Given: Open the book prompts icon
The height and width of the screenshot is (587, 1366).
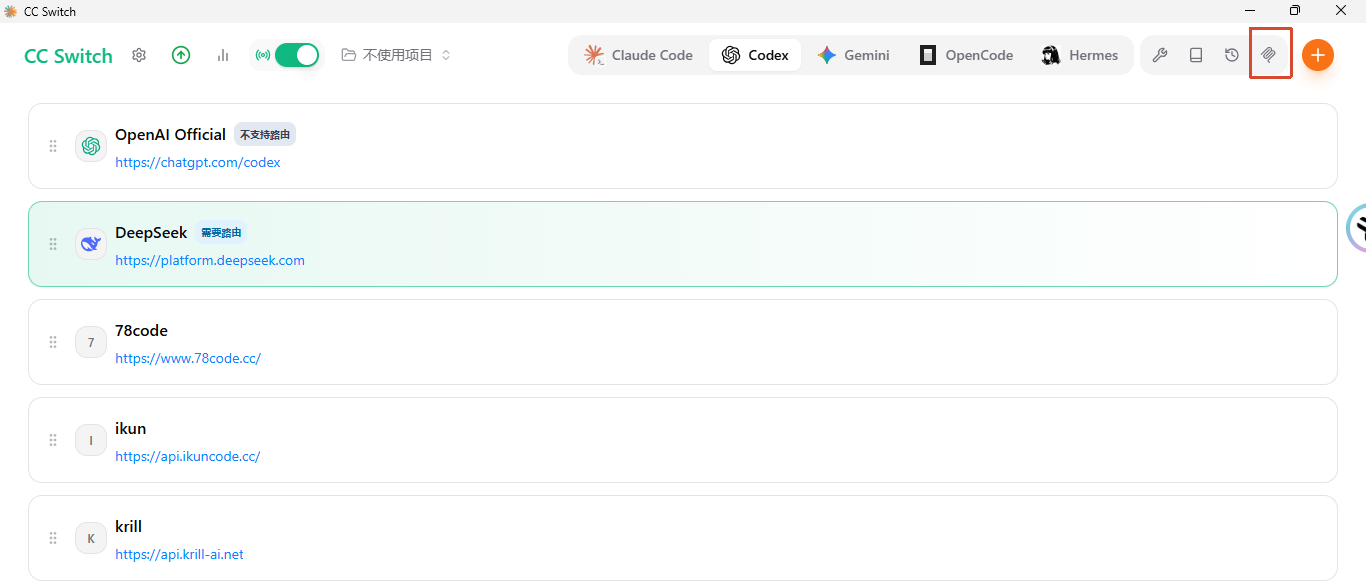Looking at the screenshot, I should point(1196,55).
